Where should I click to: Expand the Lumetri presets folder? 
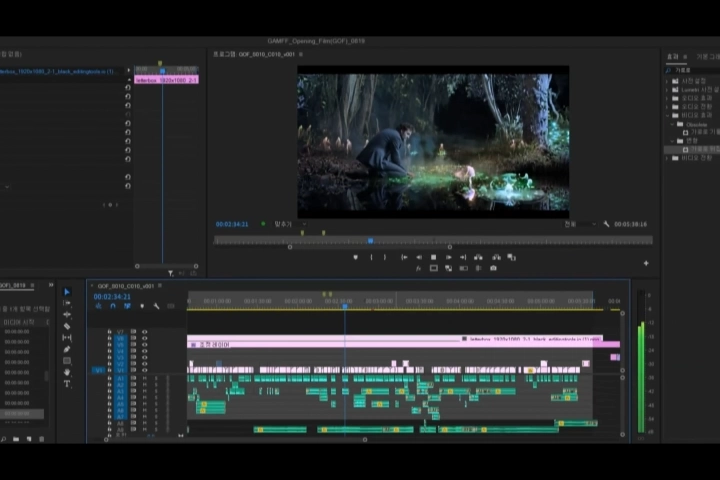point(667,90)
